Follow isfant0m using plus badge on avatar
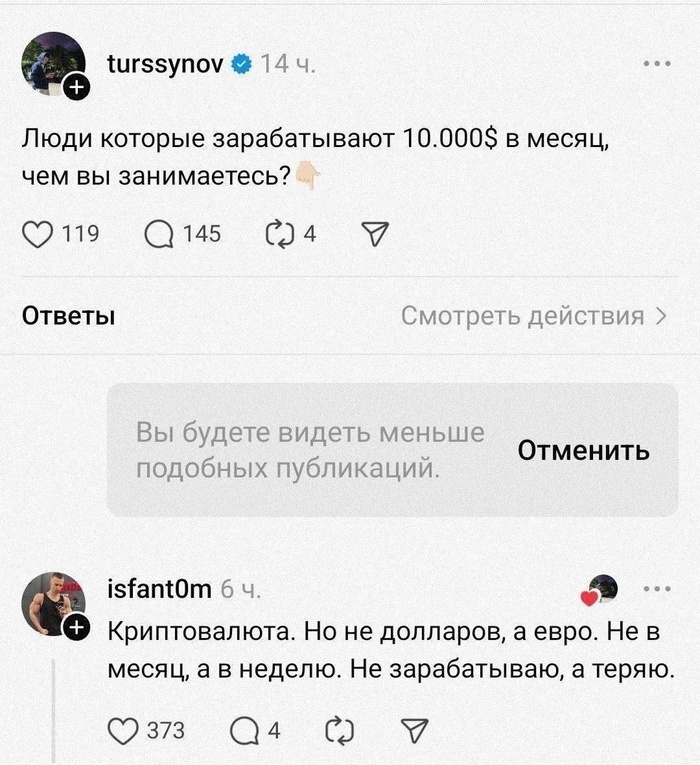Viewport: 700px width, 765px height. click(x=77, y=628)
